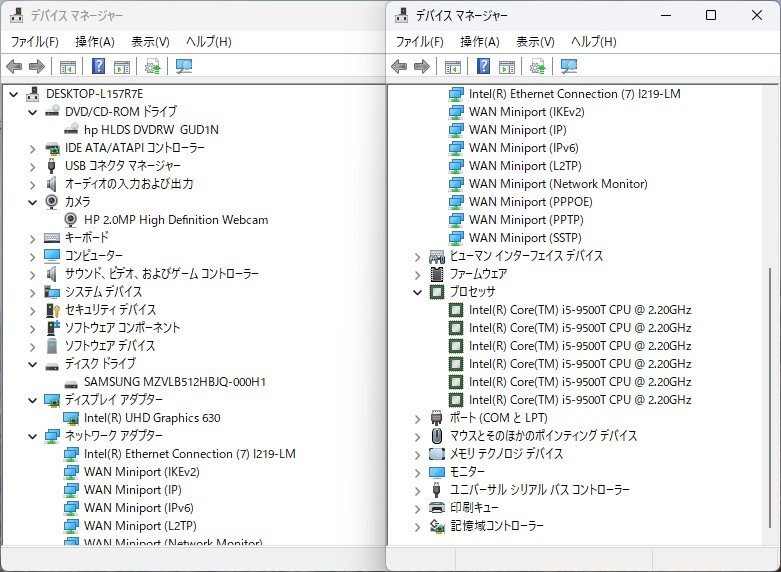Select 記憶域コントローラー in right window

[x=497, y=525]
